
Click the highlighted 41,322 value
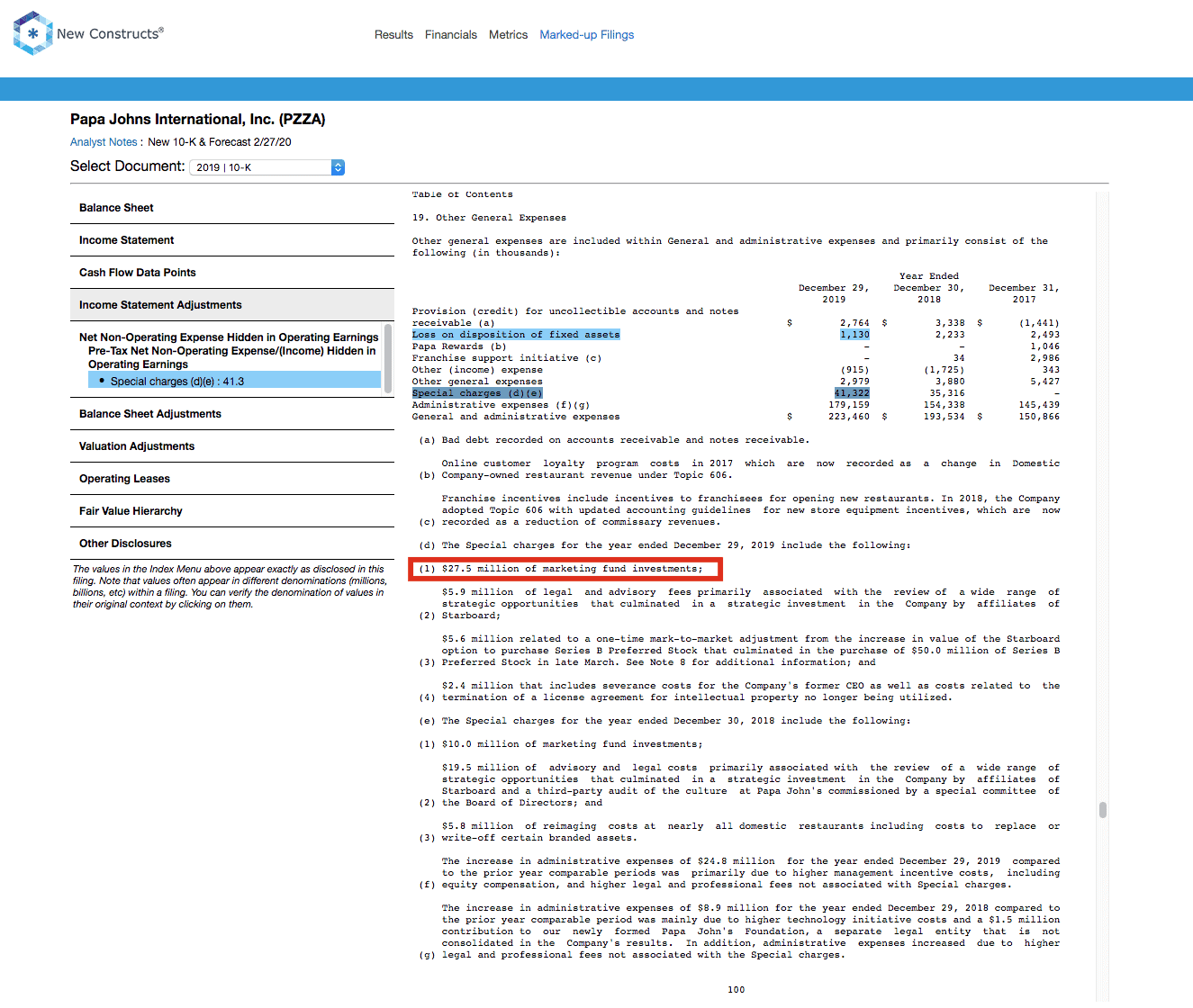point(852,393)
